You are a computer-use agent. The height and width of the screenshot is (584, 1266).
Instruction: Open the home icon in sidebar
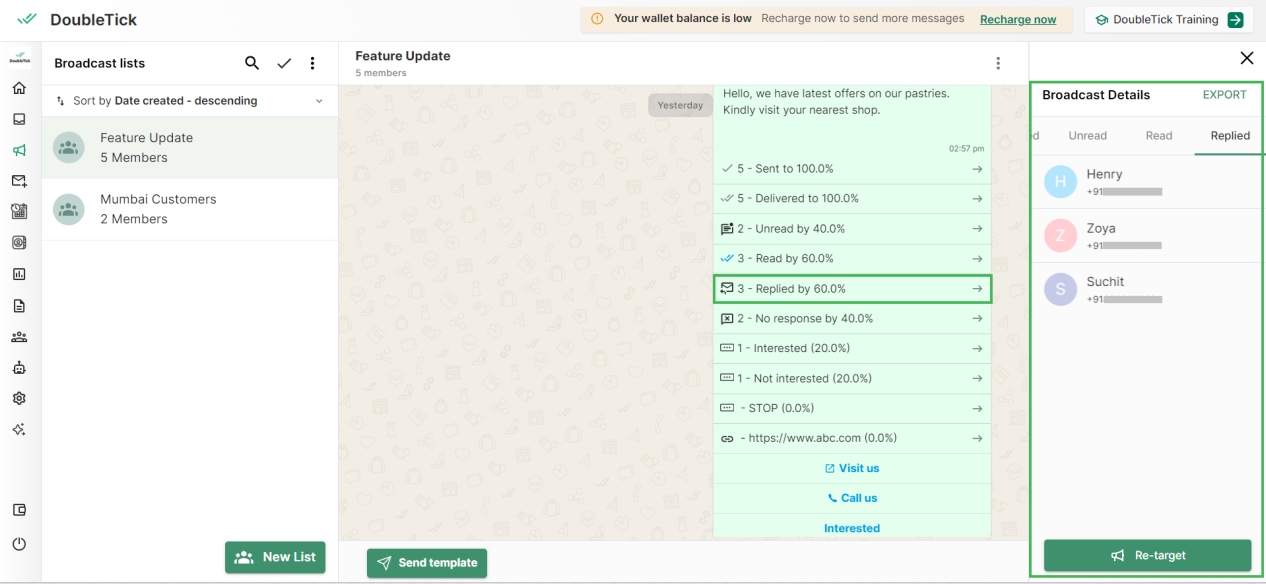pyautogui.click(x=19, y=88)
